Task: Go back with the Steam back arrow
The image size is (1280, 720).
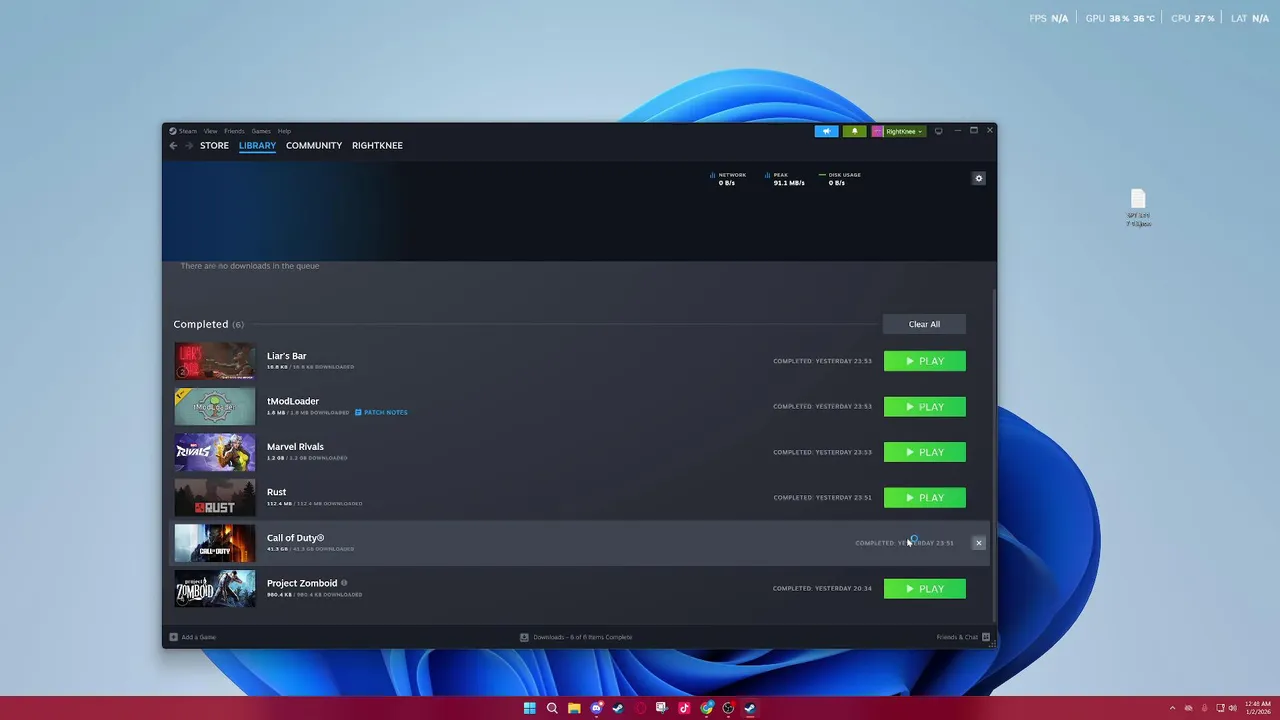Action: click(x=173, y=145)
